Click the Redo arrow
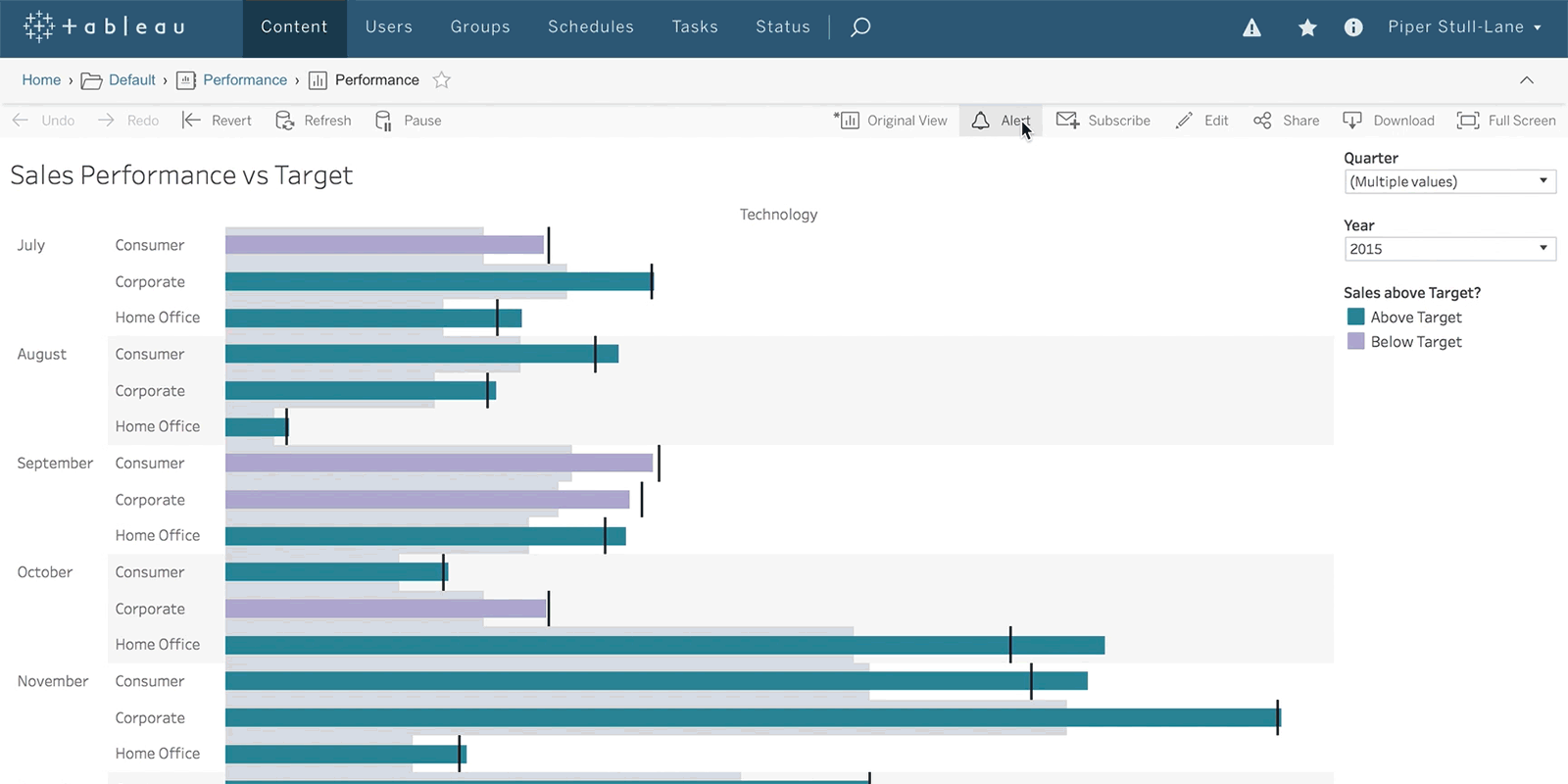Viewport: 1568px width, 784px height. (106, 120)
